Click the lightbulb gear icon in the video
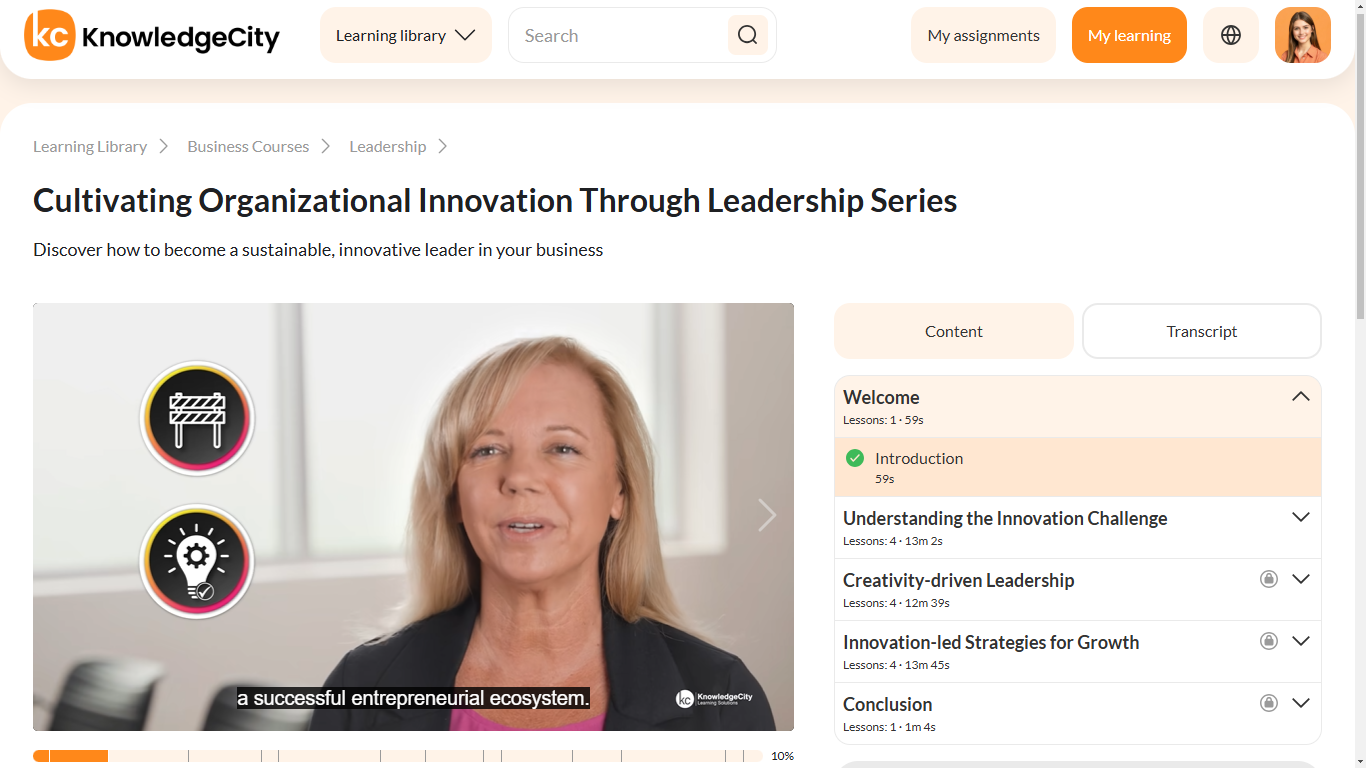 pyautogui.click(x=197, y=561)
